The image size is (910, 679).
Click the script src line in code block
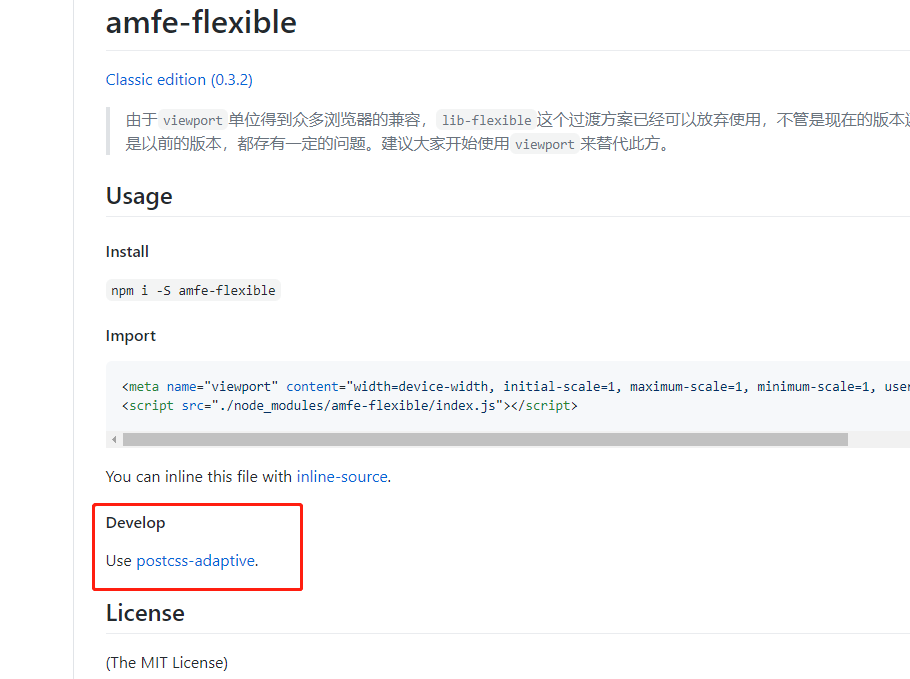pos(345,405)
